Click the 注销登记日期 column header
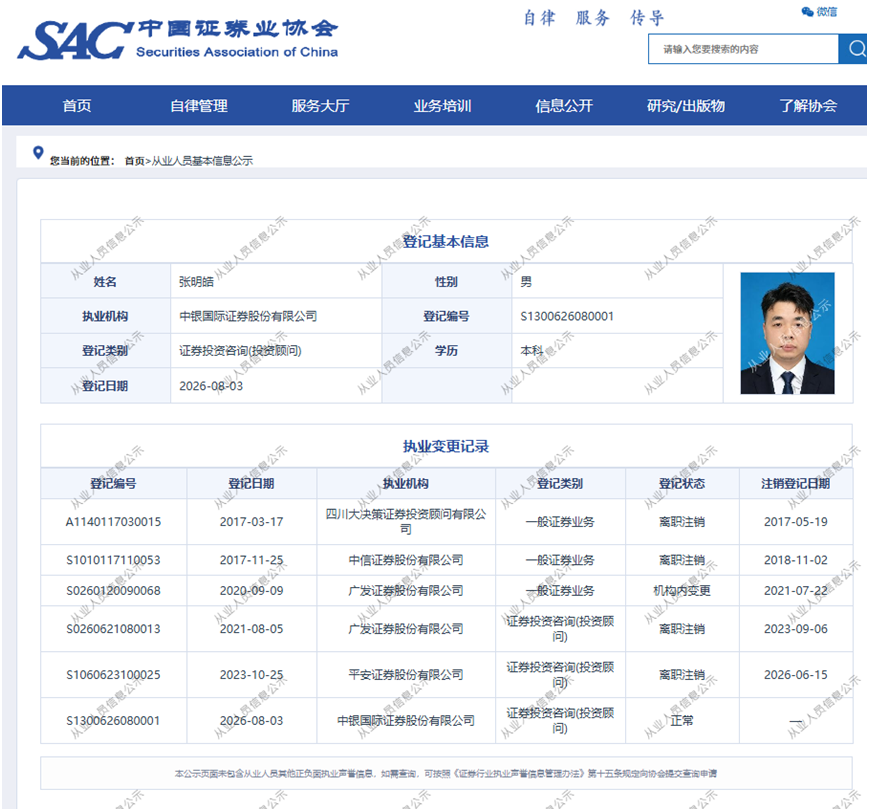The height and width of the screenshot is (811, 869). point(795,483)
